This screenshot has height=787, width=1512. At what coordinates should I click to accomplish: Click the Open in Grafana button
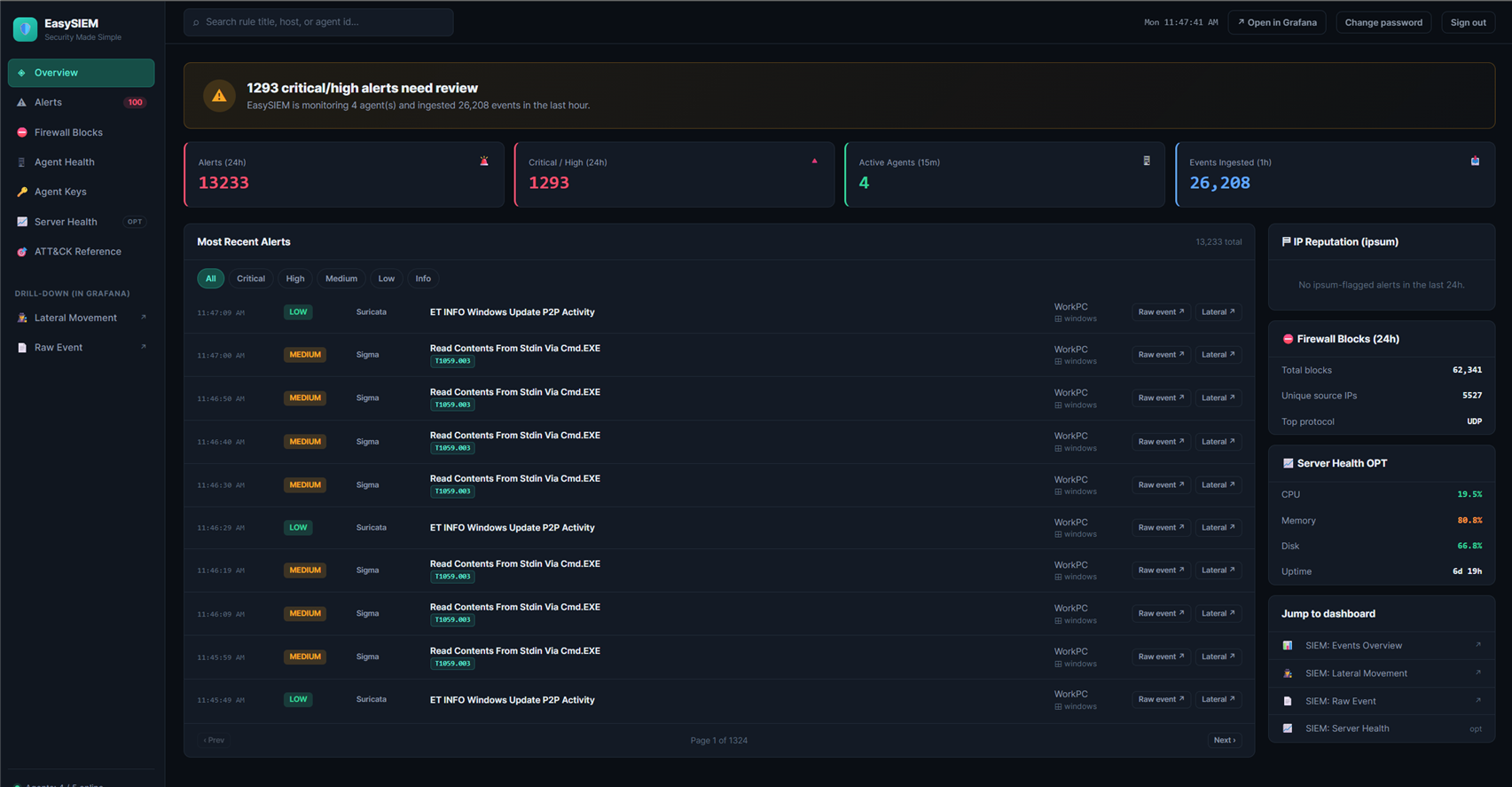(1277, 22)
